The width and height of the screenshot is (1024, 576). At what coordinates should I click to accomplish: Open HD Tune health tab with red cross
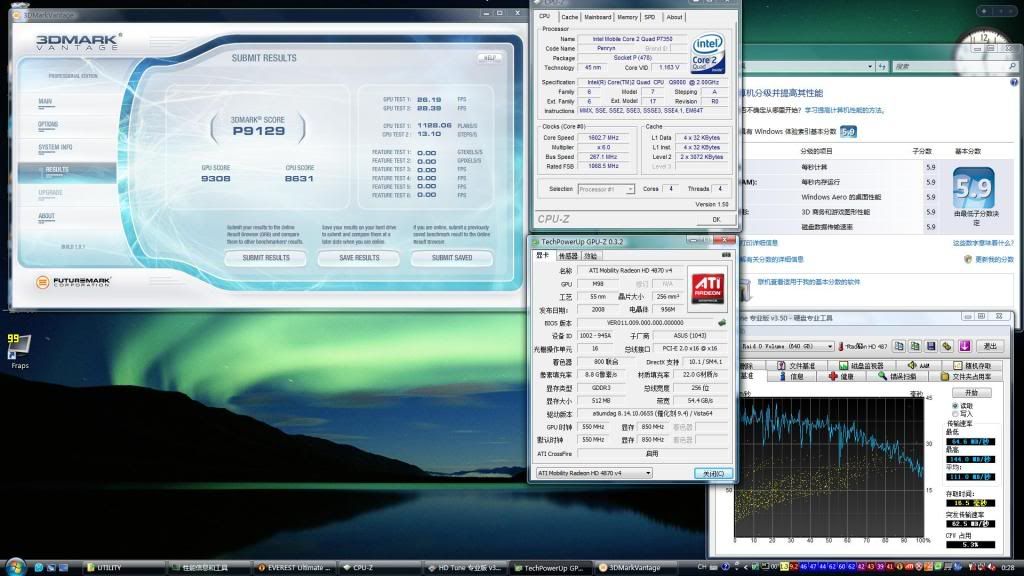point(841,376)
